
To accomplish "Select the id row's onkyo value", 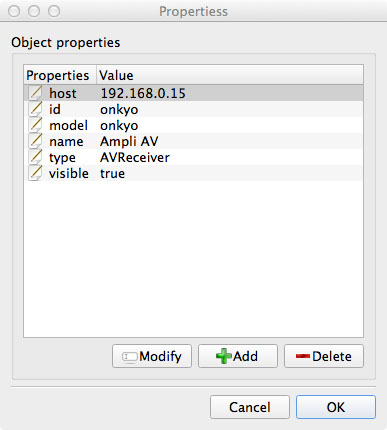I will 119,110.
